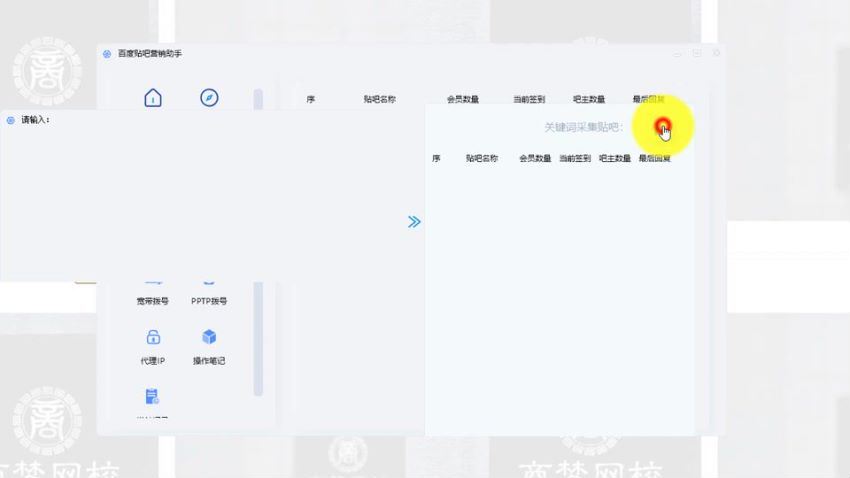Sort by 吧主数量 column in back table
Viewport: 850px width, 478px height.
(x=589, y=99)
